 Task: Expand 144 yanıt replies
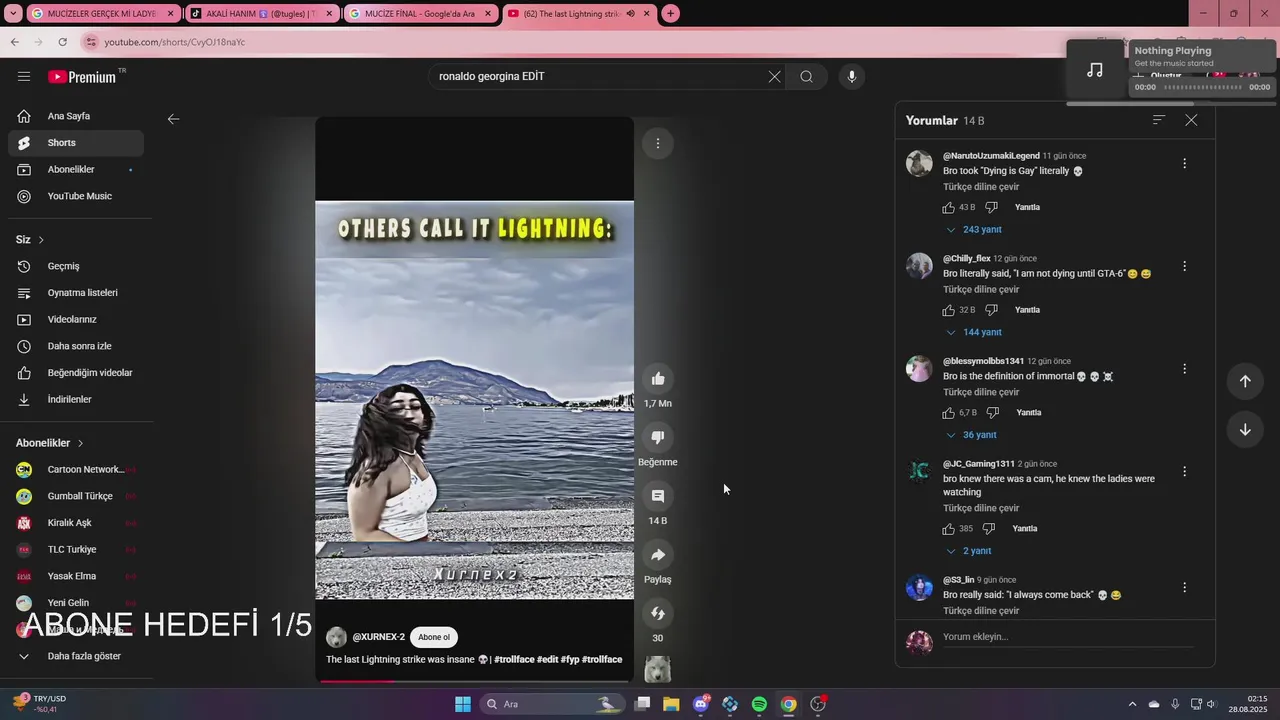[x=973, y=332]
